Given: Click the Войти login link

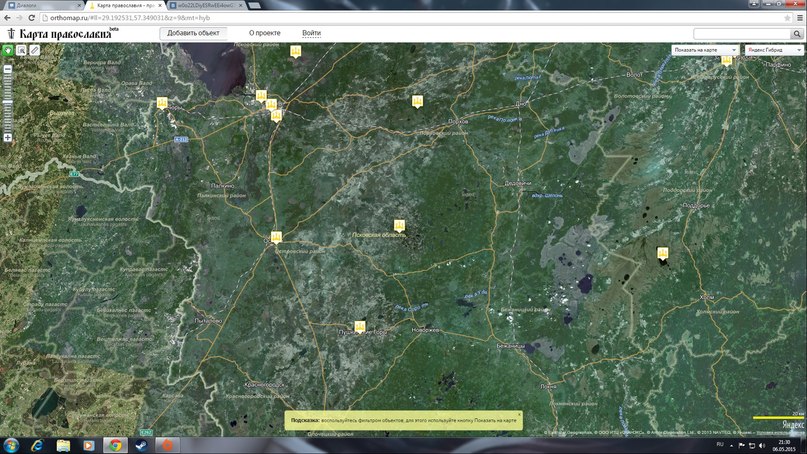Looking at the screenshot, I should [311, 33].
